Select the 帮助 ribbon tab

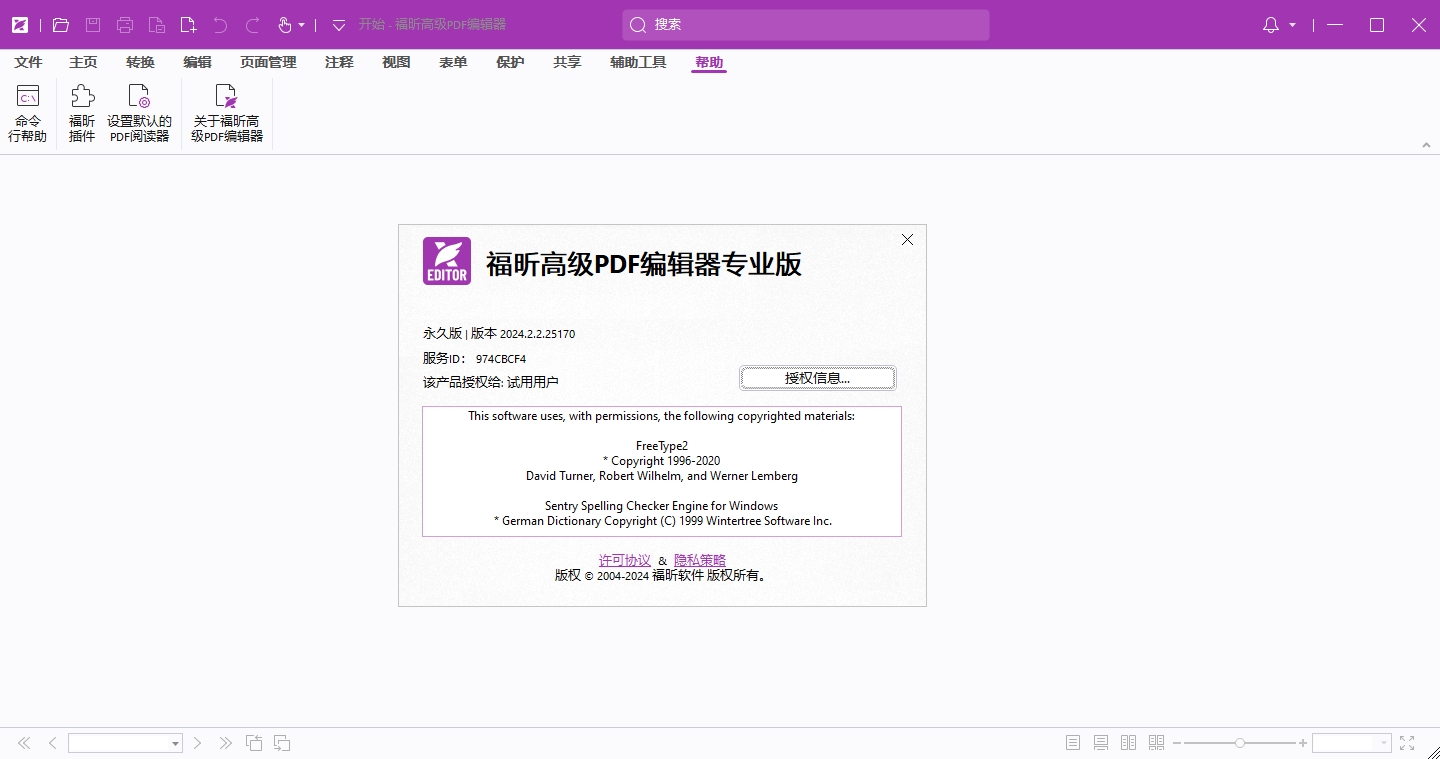709,62
